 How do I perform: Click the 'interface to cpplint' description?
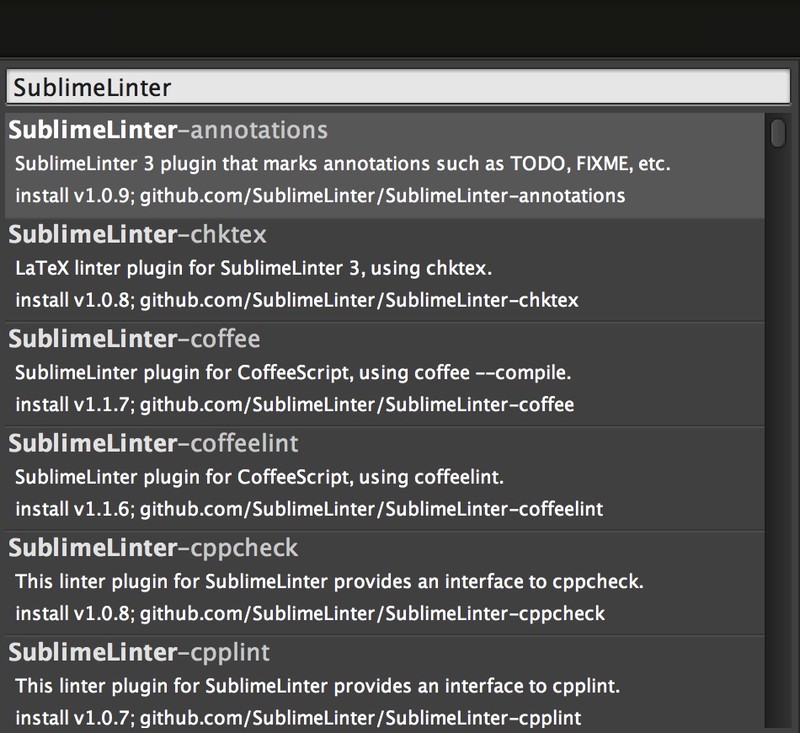point(317,687)
